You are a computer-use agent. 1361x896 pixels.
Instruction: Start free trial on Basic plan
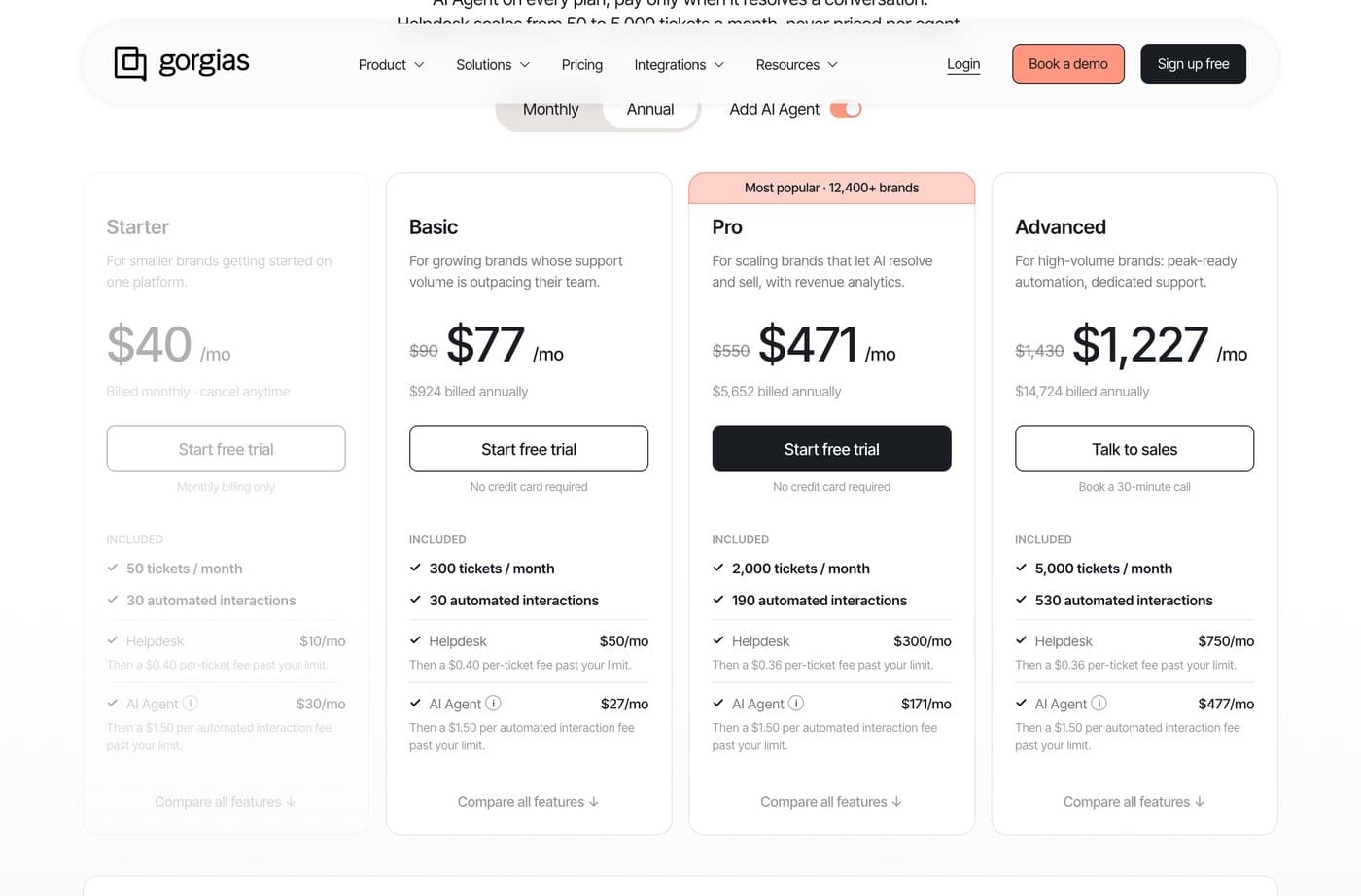529,449
